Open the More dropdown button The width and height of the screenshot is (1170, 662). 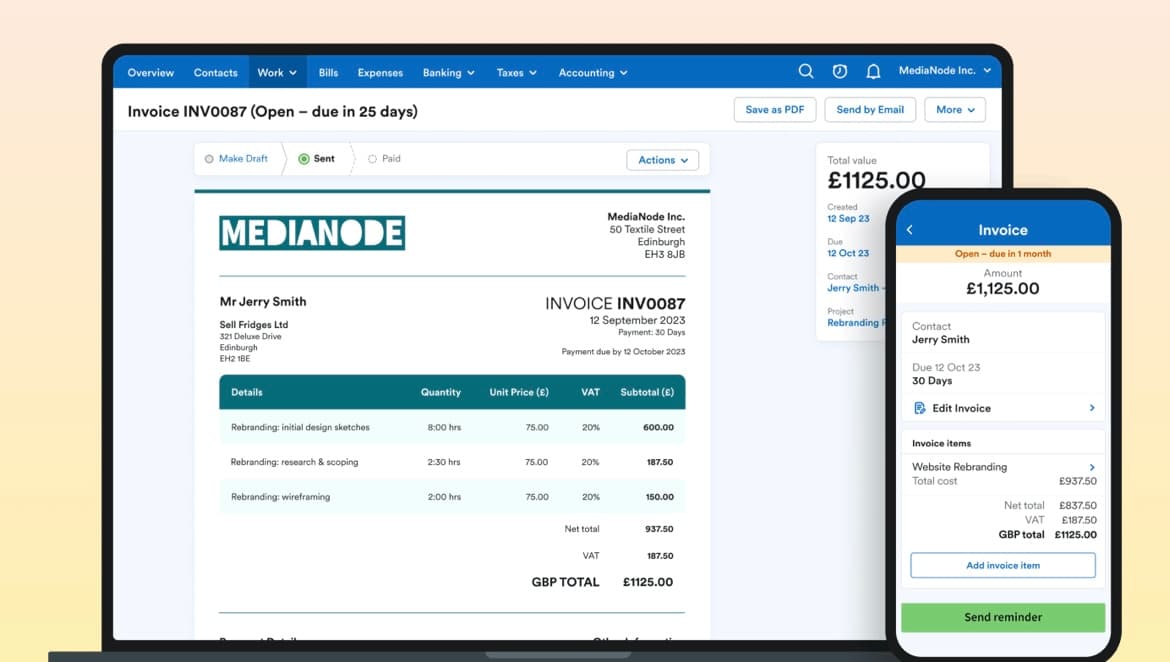coord(954,110)
